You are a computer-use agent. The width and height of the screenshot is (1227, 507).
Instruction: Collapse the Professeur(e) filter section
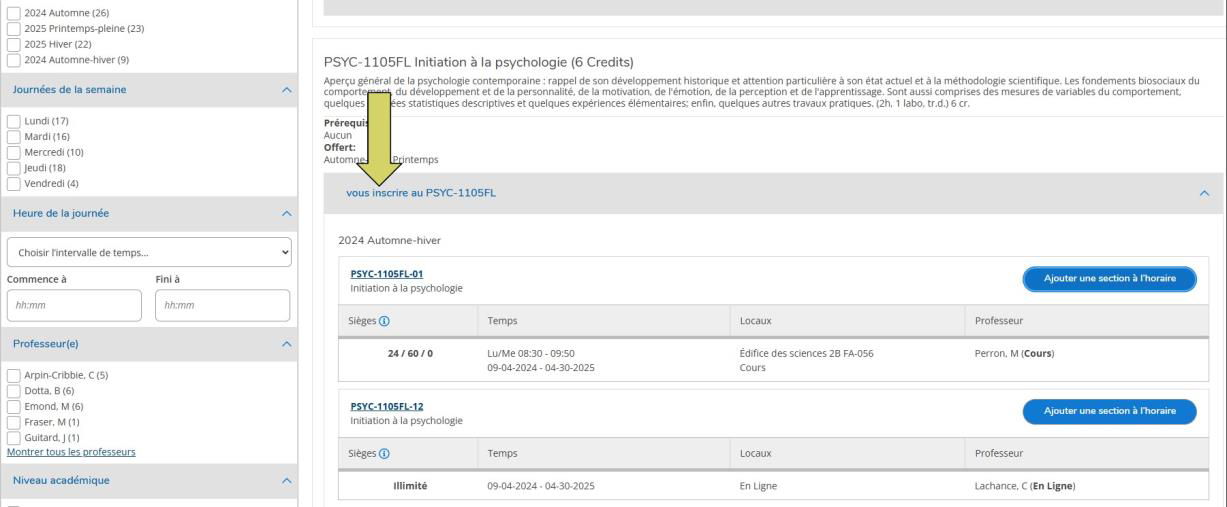(288, 344)
